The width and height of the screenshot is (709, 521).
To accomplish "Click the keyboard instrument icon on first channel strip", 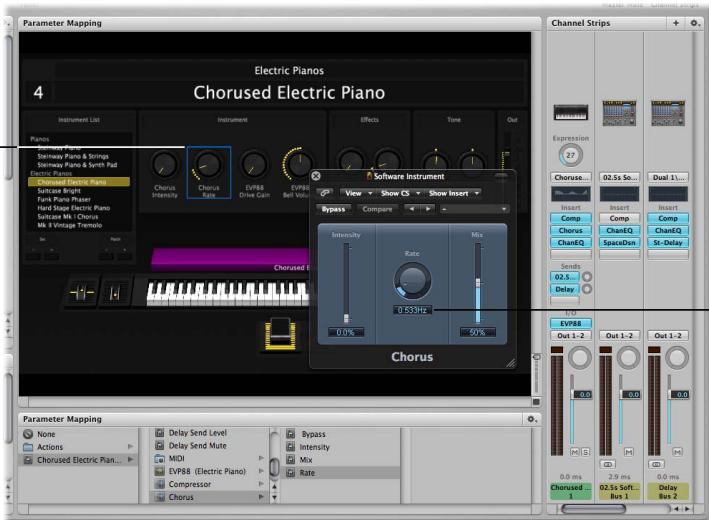I will click(x=571, y=112).
